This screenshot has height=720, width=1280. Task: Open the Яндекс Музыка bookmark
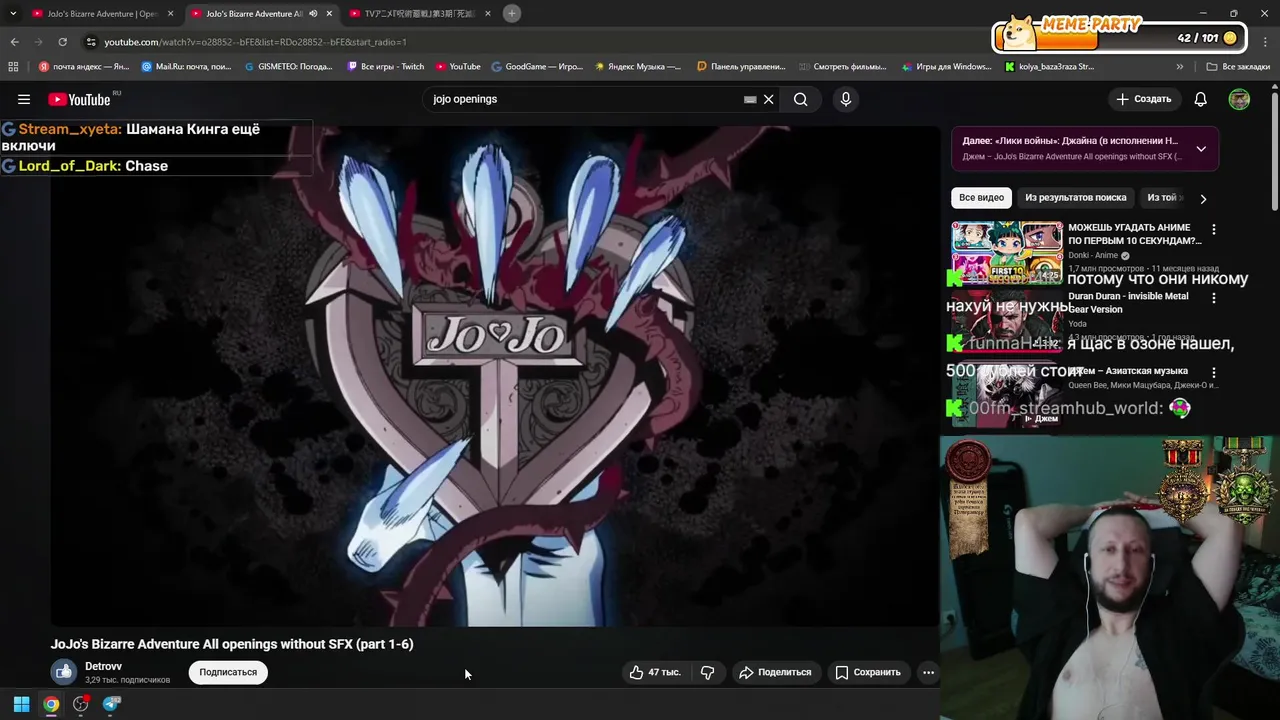[x=638, y=67]
